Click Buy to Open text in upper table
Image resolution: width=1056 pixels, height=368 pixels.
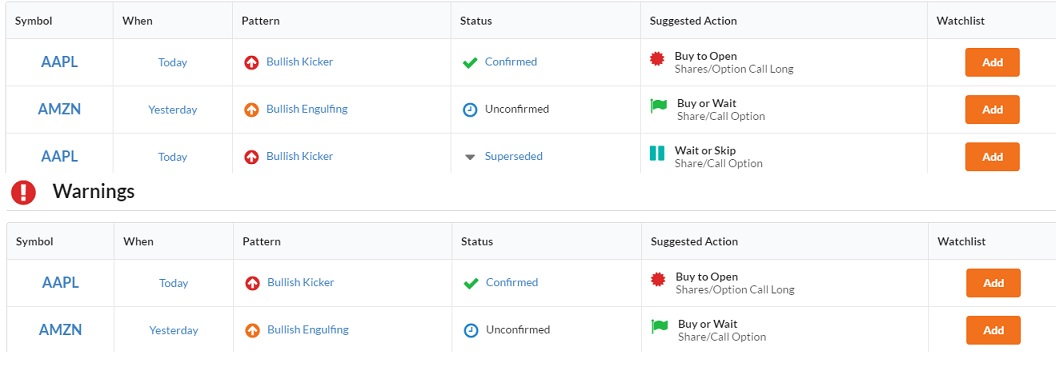706,56
